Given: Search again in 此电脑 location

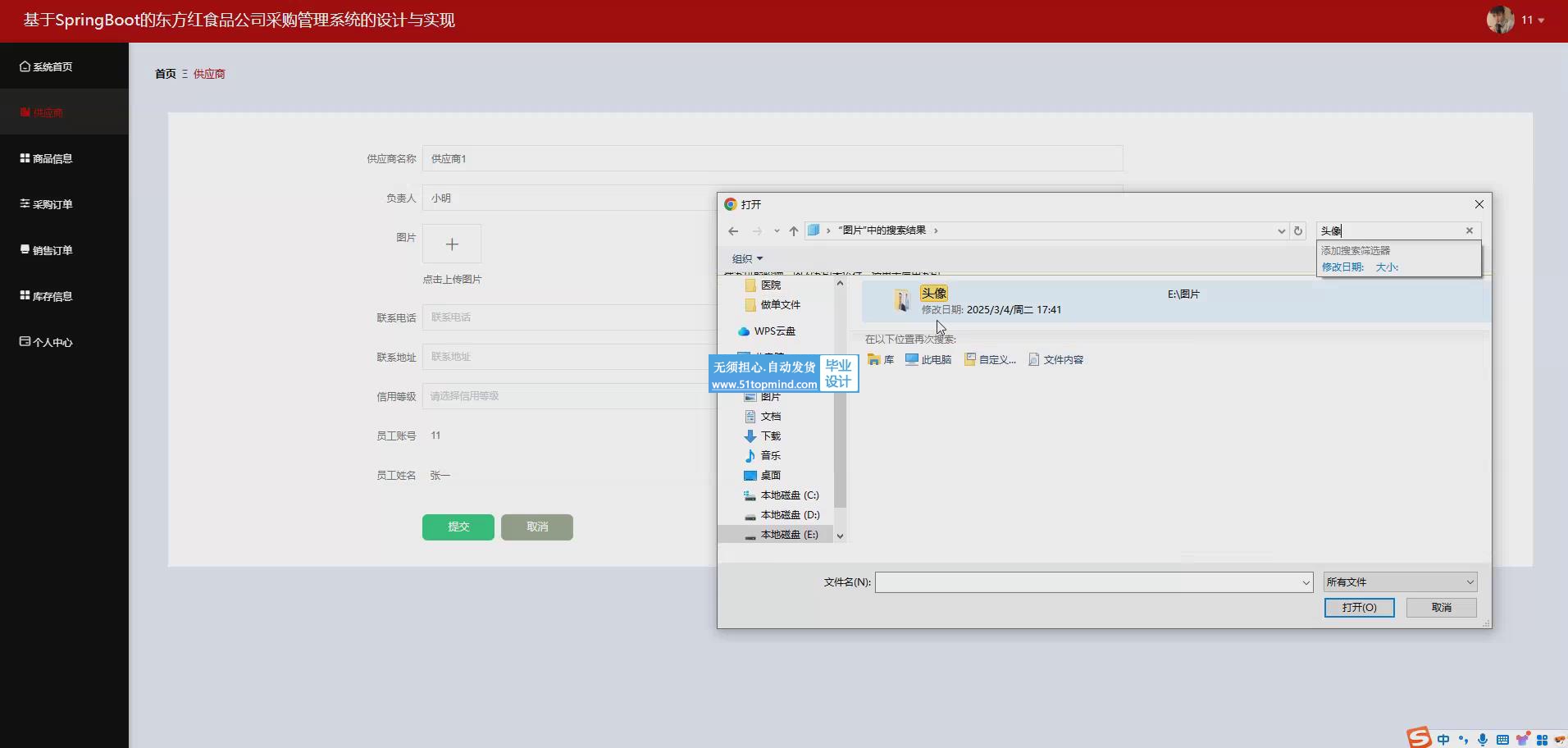Looking at the screenshot, I should [928, 360].
